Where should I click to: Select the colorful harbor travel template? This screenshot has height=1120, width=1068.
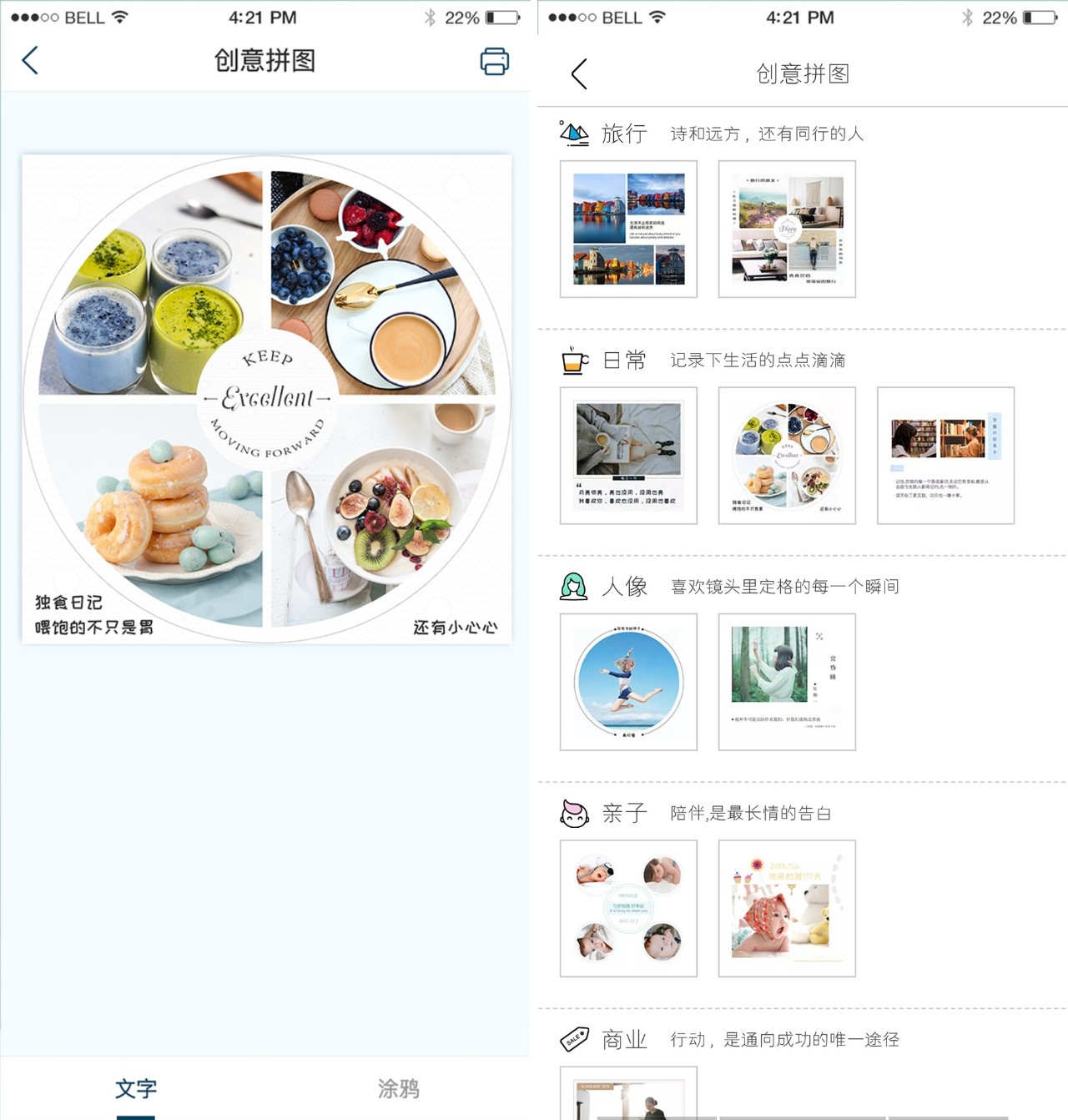point(628,229)
